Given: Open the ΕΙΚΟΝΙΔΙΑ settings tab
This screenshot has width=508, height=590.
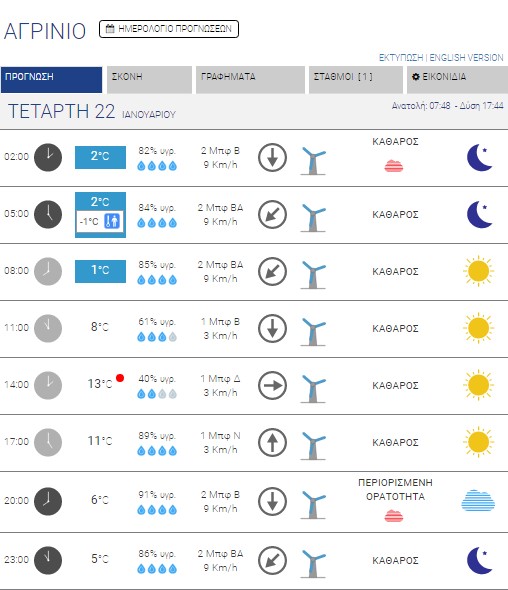Looking at the screenshot, I should point(457,79).
